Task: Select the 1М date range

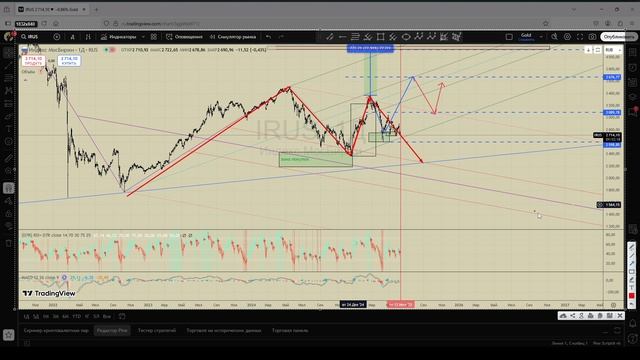Action: 46,316
